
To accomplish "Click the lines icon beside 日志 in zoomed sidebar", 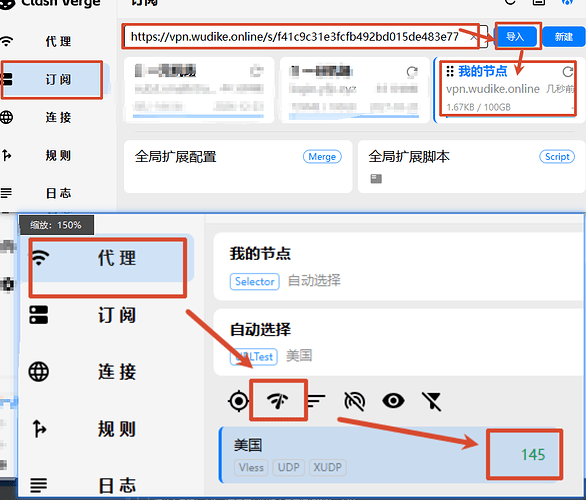I will 38,485.
